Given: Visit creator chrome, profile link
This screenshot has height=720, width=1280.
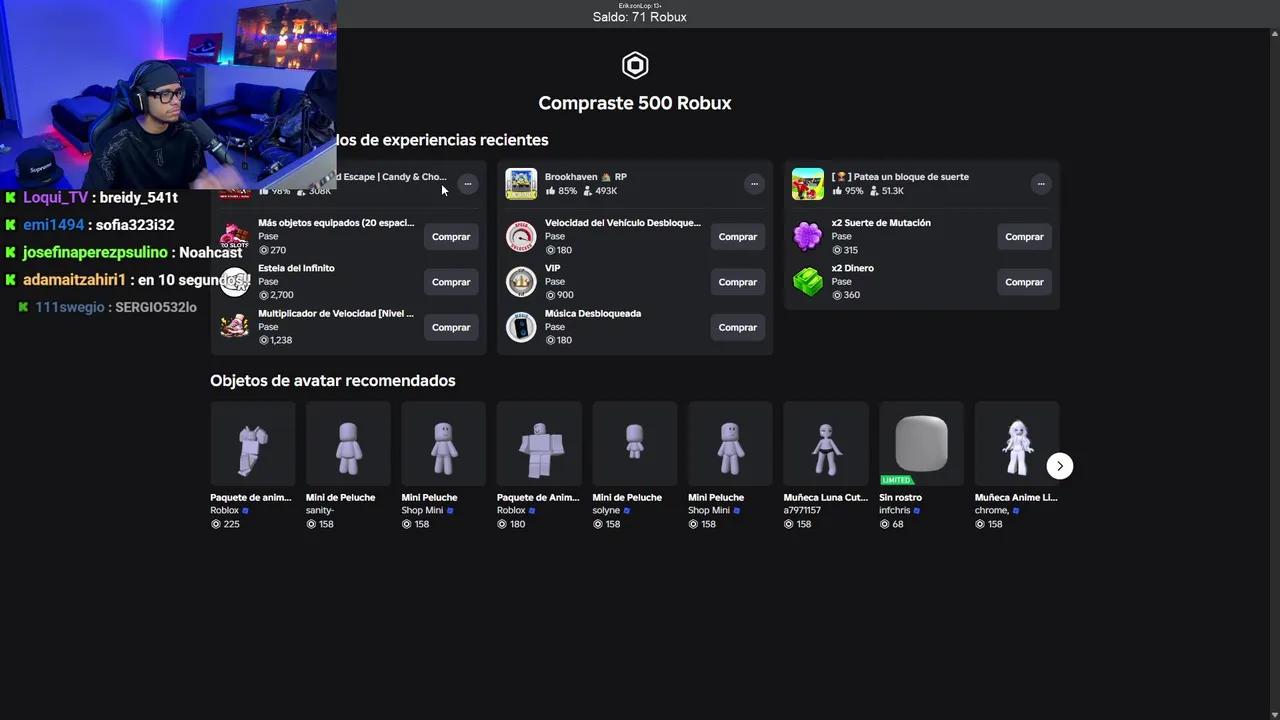Looking at the screenshot, I should (x=992, y=510).
